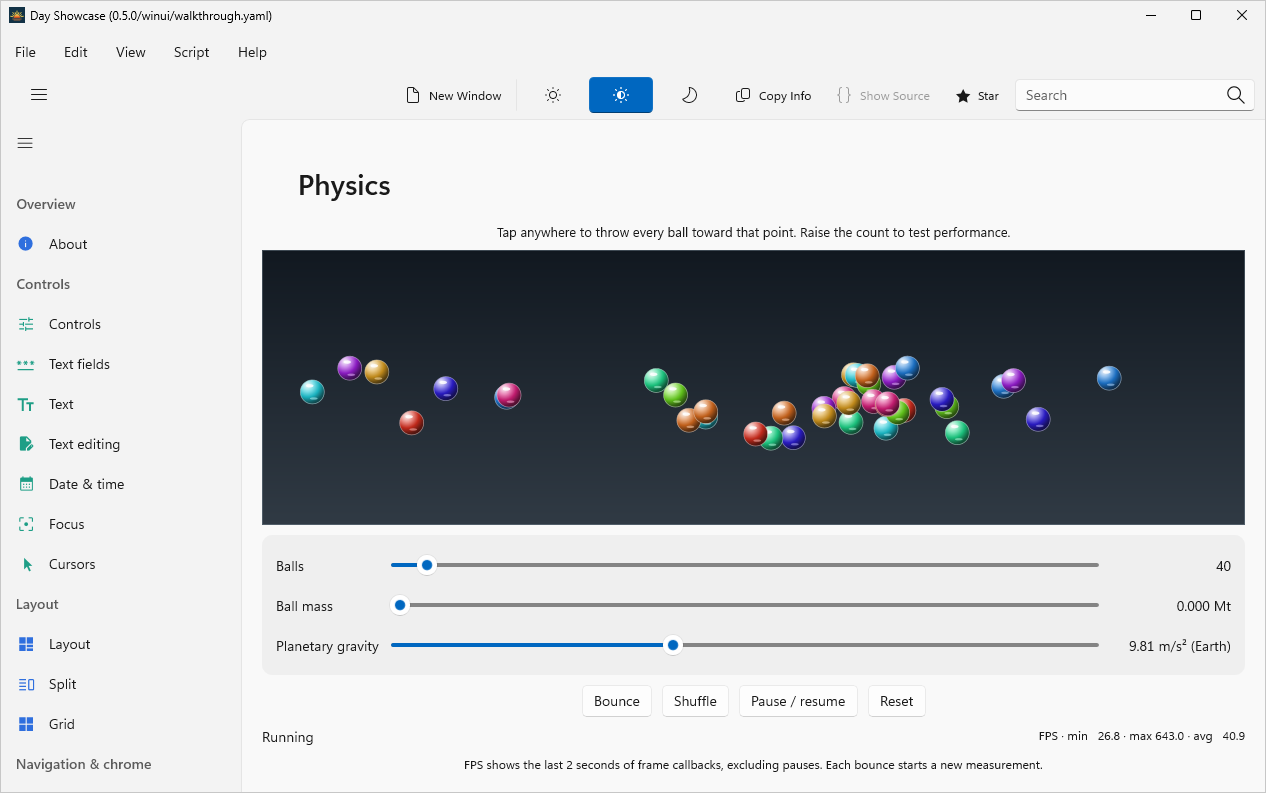Click the Reset button
Viewport: 1266px width, 793px height.
click(896, 701)
